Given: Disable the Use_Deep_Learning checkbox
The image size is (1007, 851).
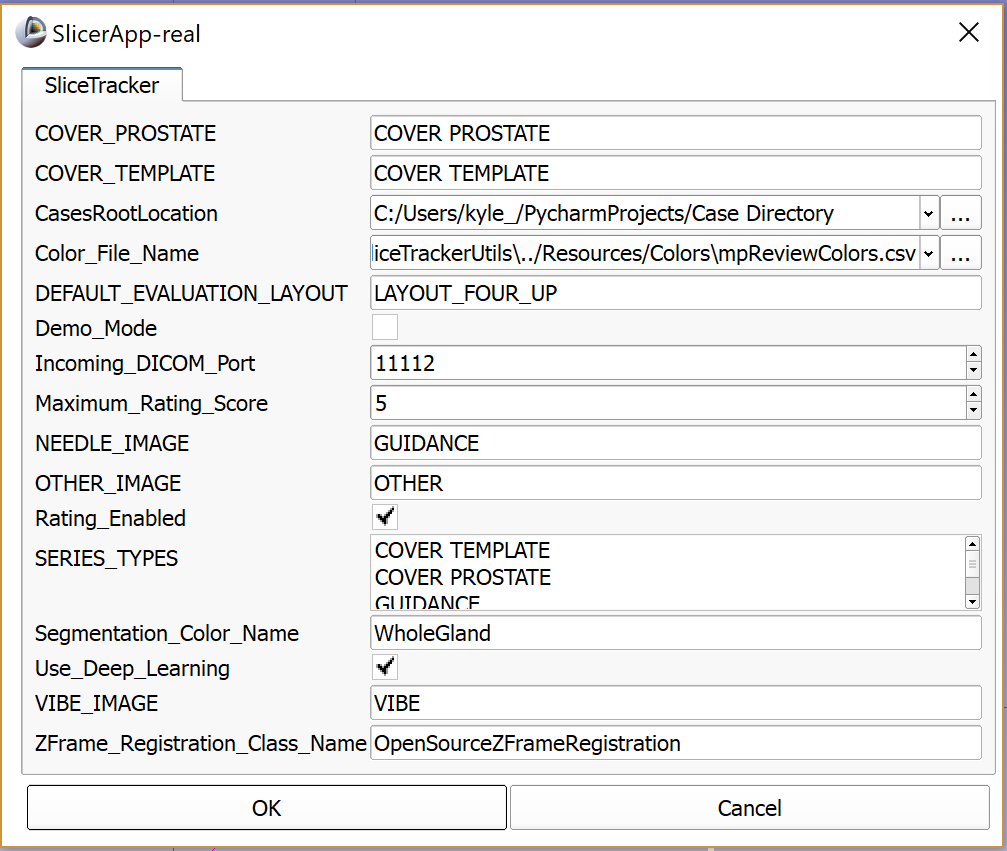Looking at the screenshot, I should 384,668.
